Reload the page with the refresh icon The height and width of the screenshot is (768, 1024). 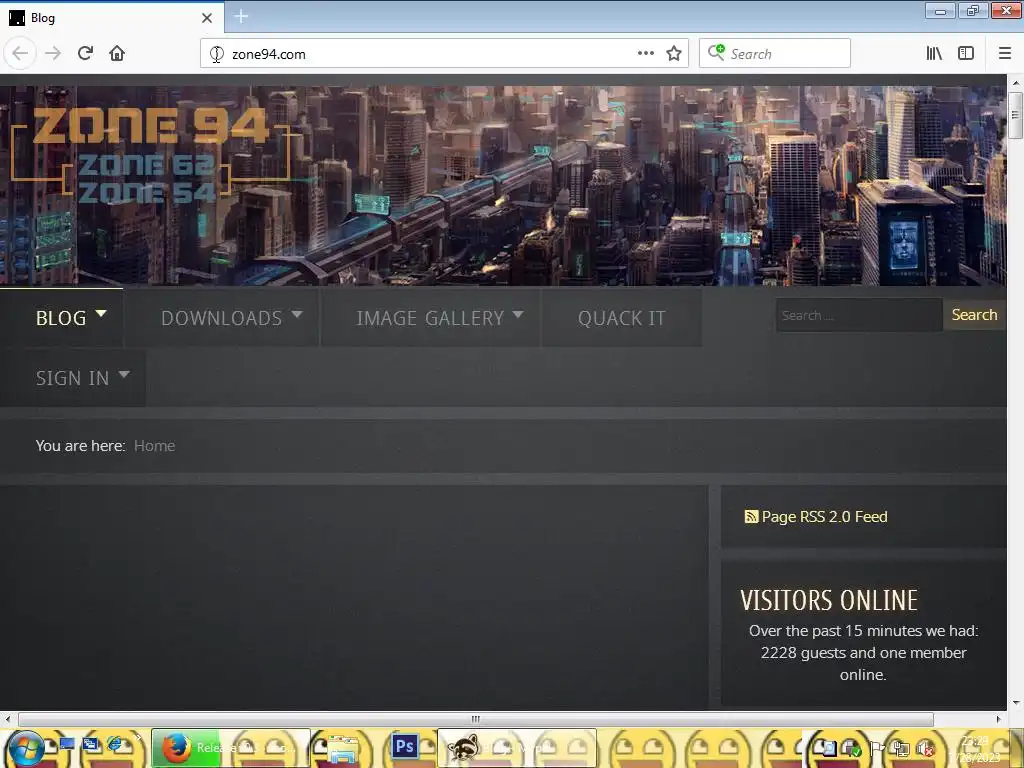(85, 53)
